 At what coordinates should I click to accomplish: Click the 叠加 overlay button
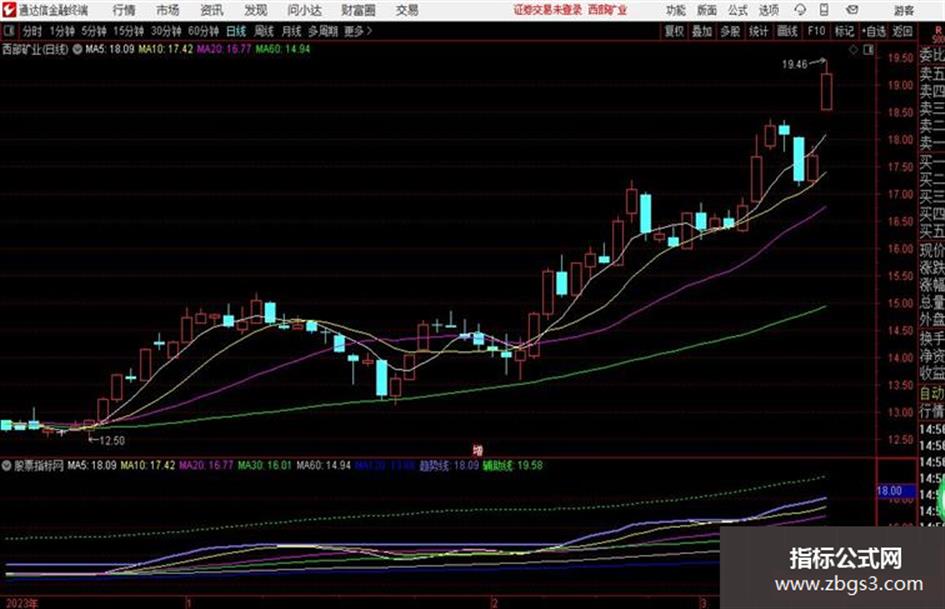(702, 31)
